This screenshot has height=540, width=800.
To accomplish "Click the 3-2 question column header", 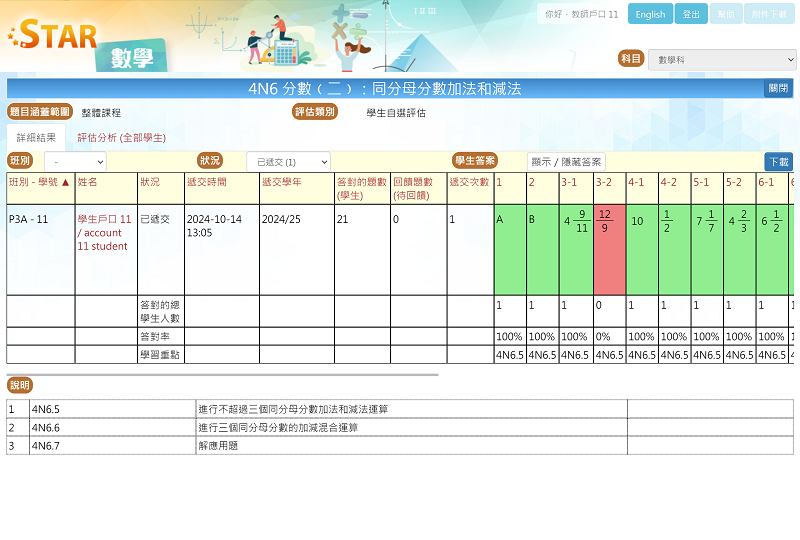I will coord(604,183).
